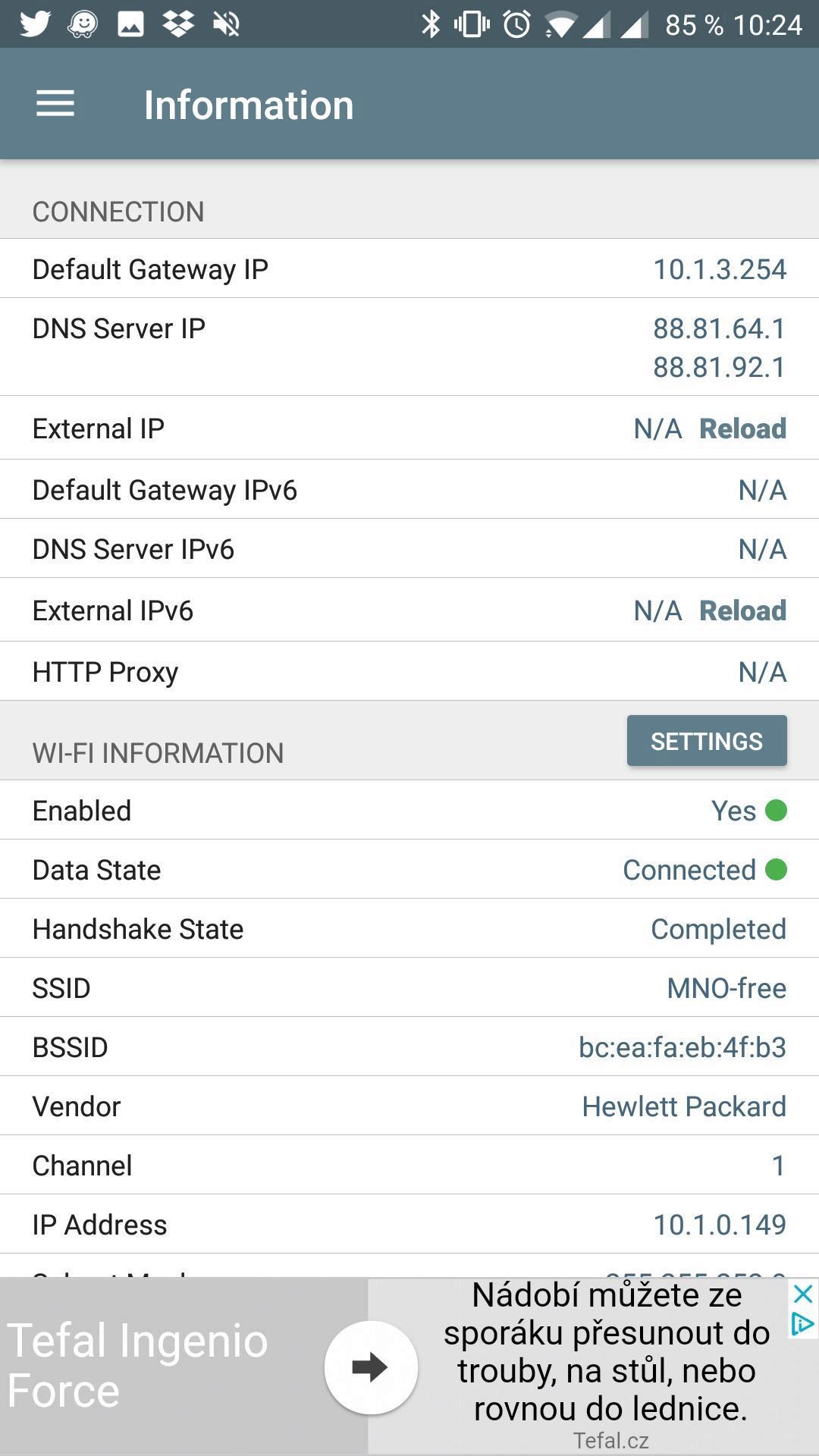Tap the DNS Server IP row

coord(409,347)
